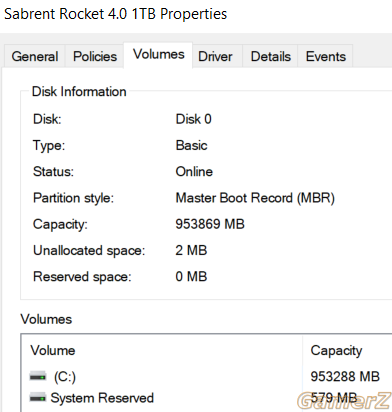Open the General tab

coord(35,56)
